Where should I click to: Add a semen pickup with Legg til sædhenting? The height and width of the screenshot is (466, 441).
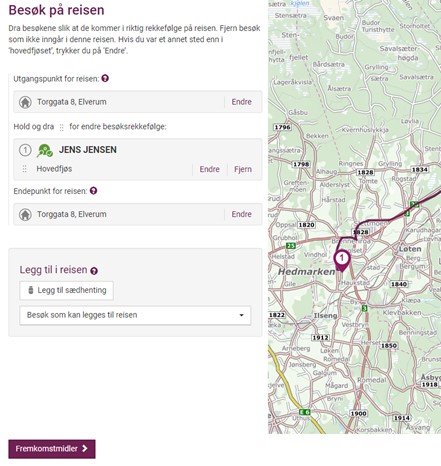pos(66,290)
